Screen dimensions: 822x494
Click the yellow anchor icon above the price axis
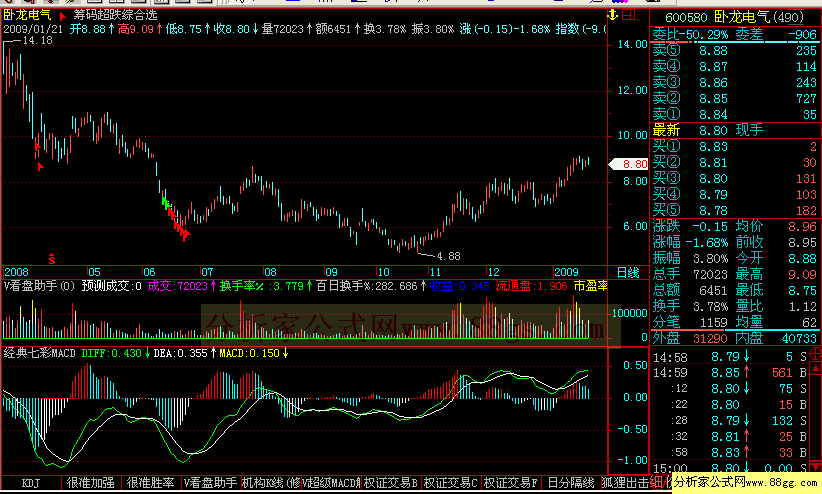(612, 15)
